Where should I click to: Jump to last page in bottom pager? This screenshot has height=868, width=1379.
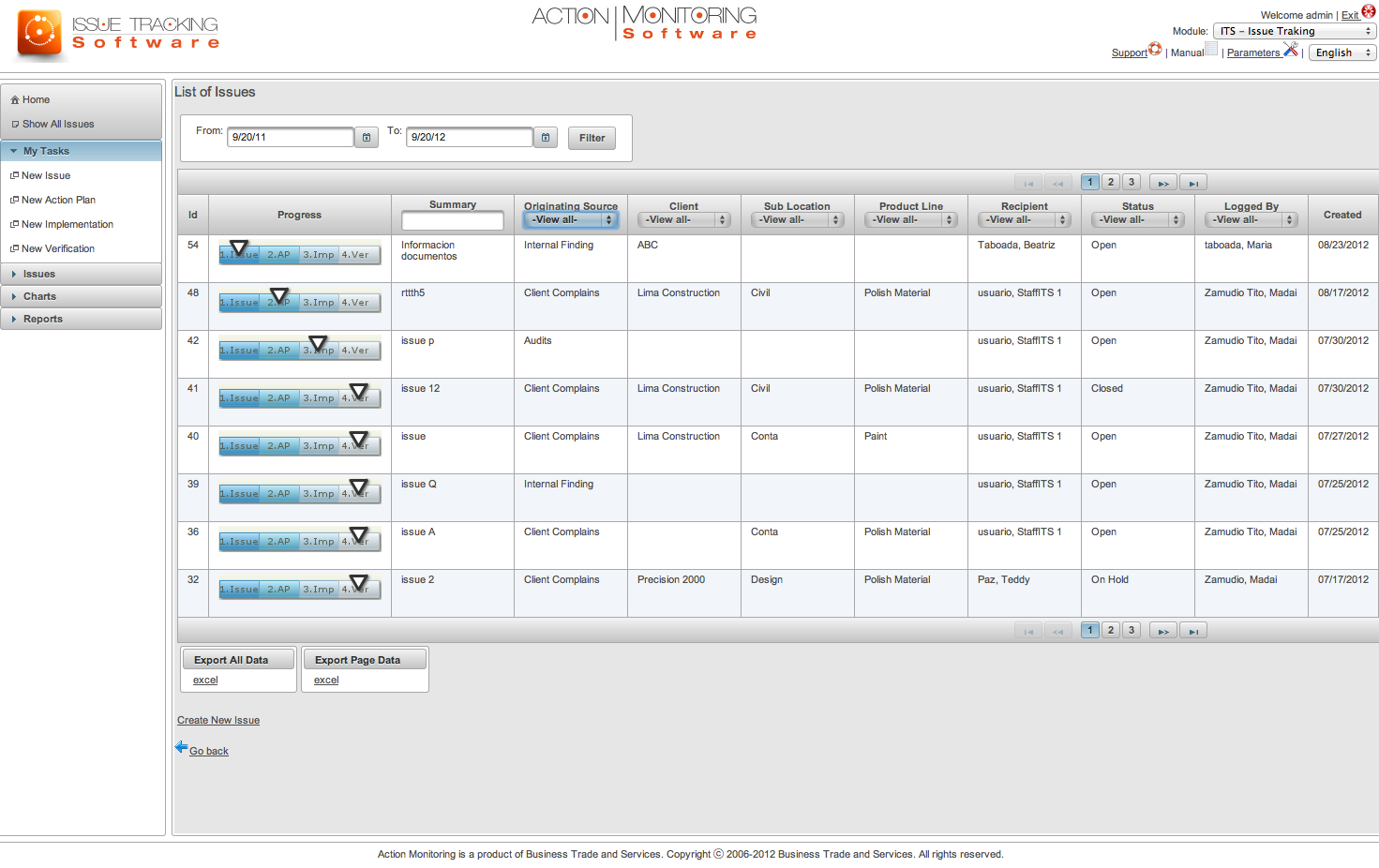click(1193, 631)
